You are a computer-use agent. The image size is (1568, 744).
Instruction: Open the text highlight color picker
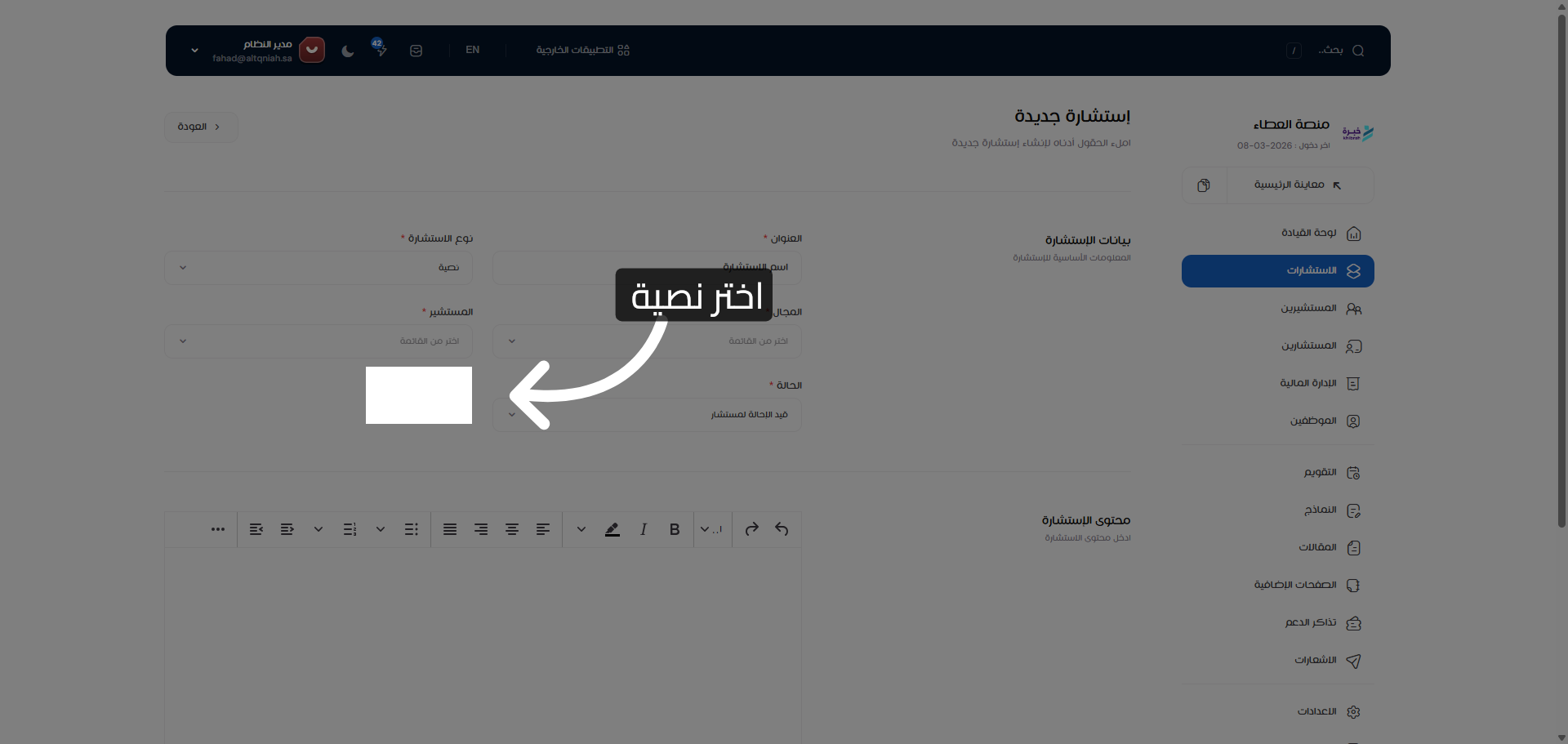pyautogui.click(x=612, y=529)
